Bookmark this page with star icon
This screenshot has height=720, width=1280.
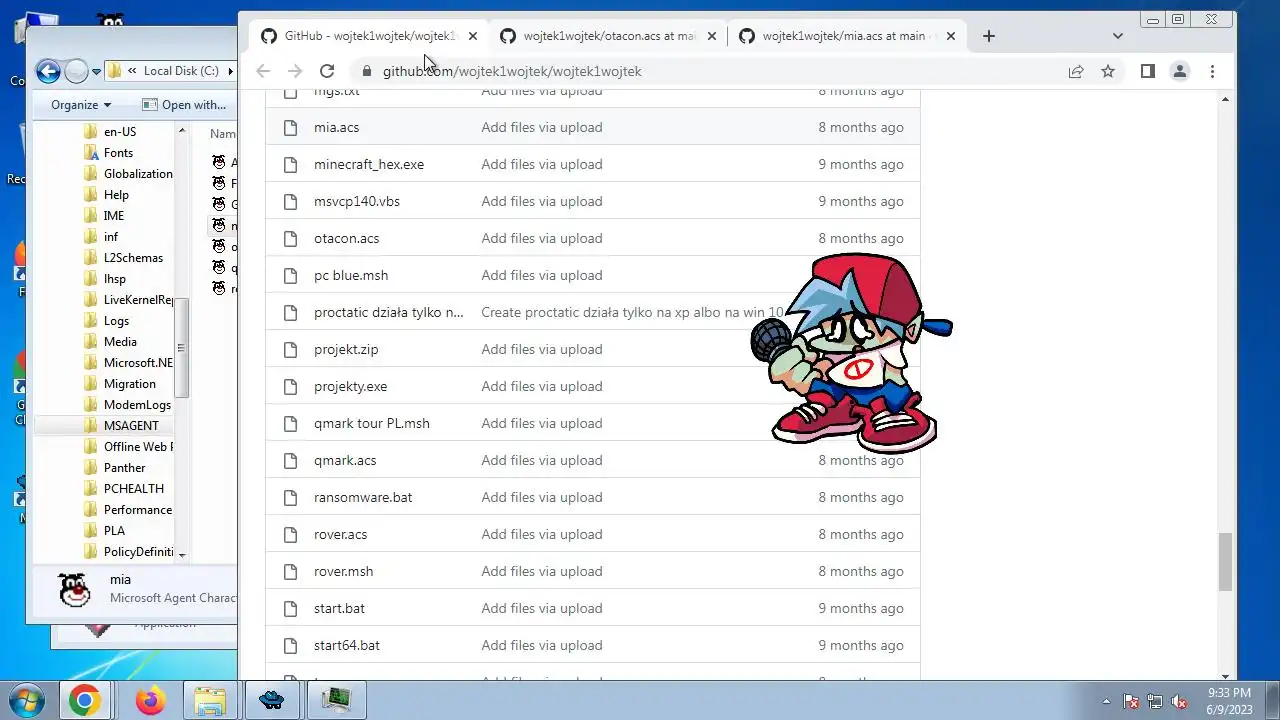pyautogui.click(x=1108, y=71)
